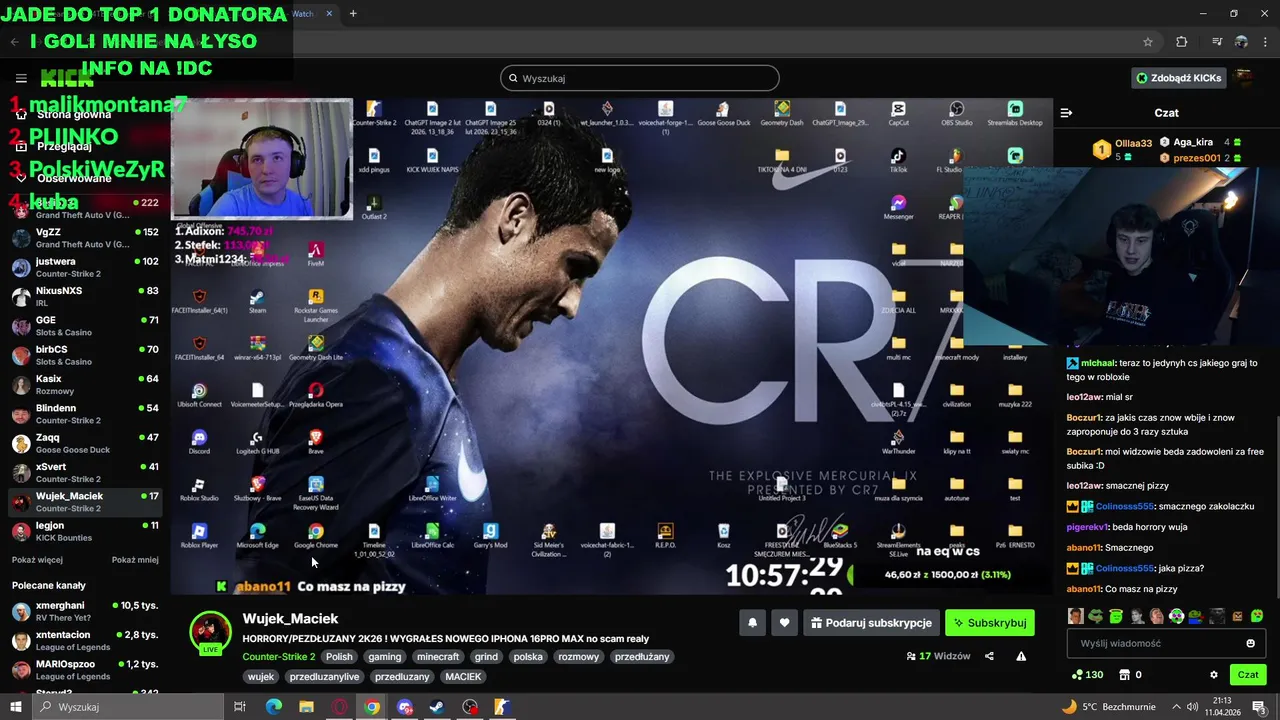
Task: Open xmerghani recommended channel
Action: click(x=85, y=612)
